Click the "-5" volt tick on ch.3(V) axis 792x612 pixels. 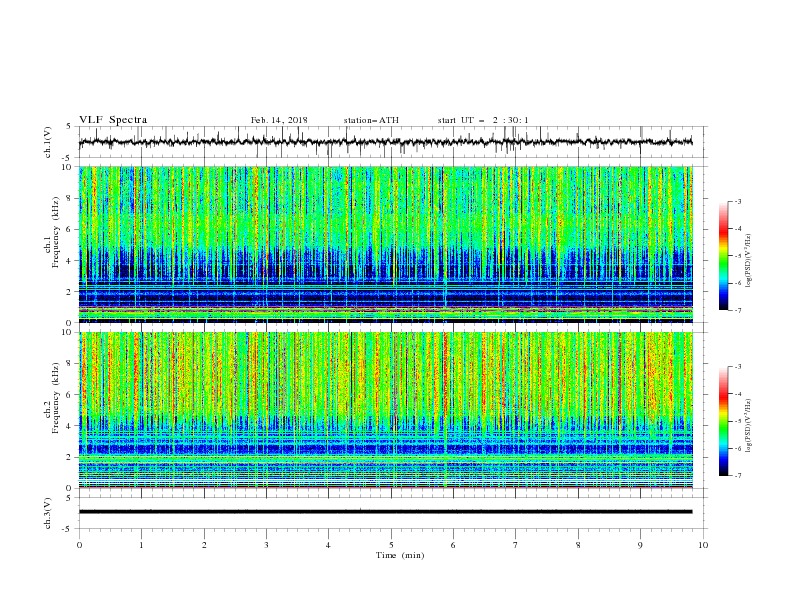click(x=68, y=529)
